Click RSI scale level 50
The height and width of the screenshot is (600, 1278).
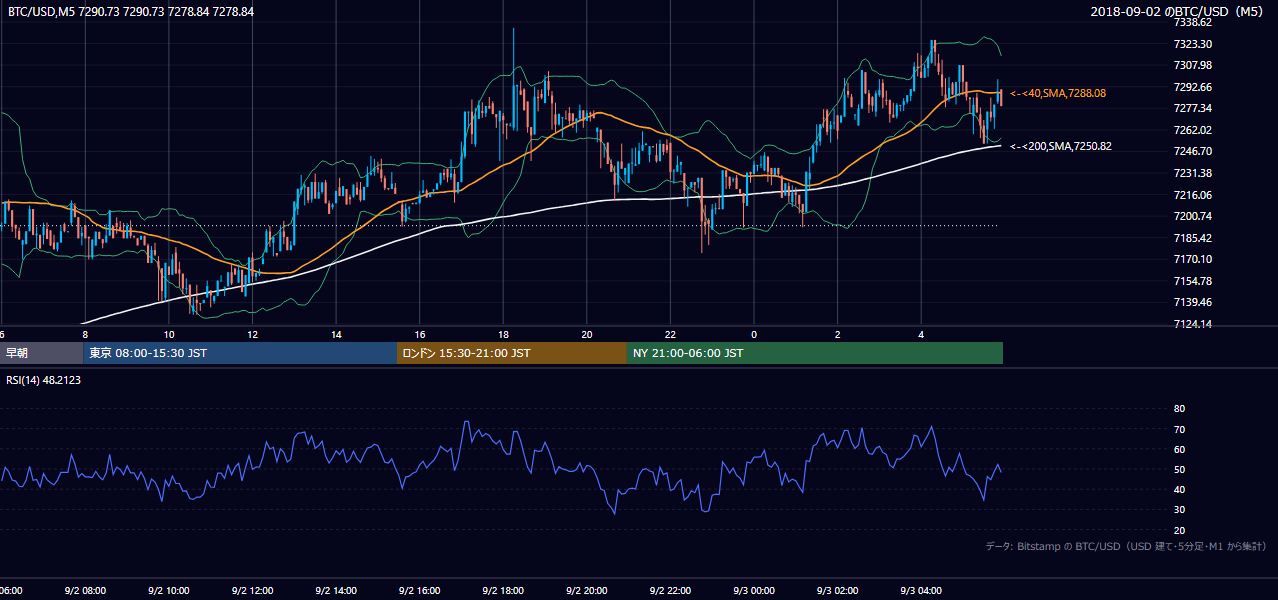click(x=1179, y=469)
